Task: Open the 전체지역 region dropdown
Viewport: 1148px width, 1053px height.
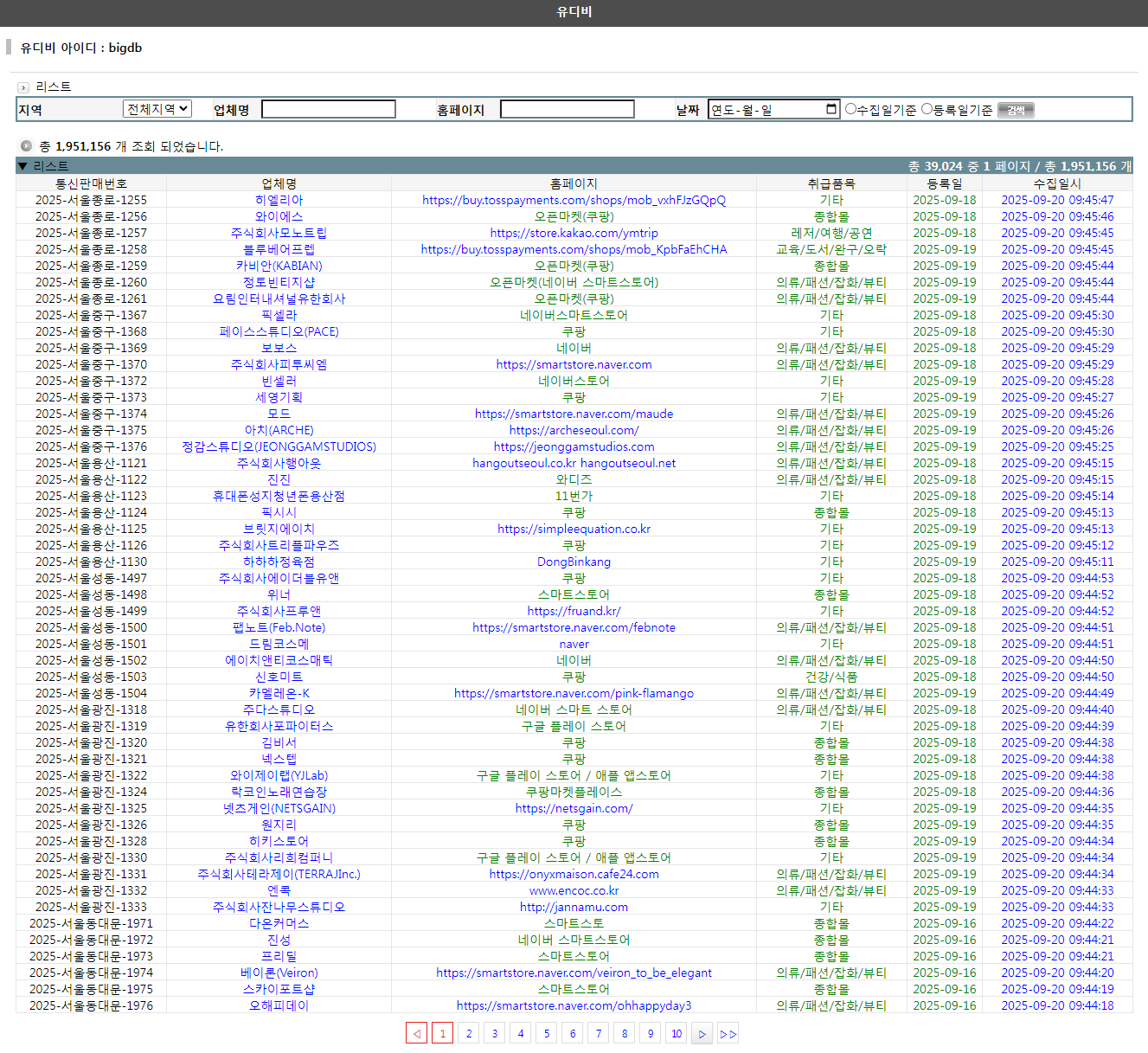Action: [157, 109]
